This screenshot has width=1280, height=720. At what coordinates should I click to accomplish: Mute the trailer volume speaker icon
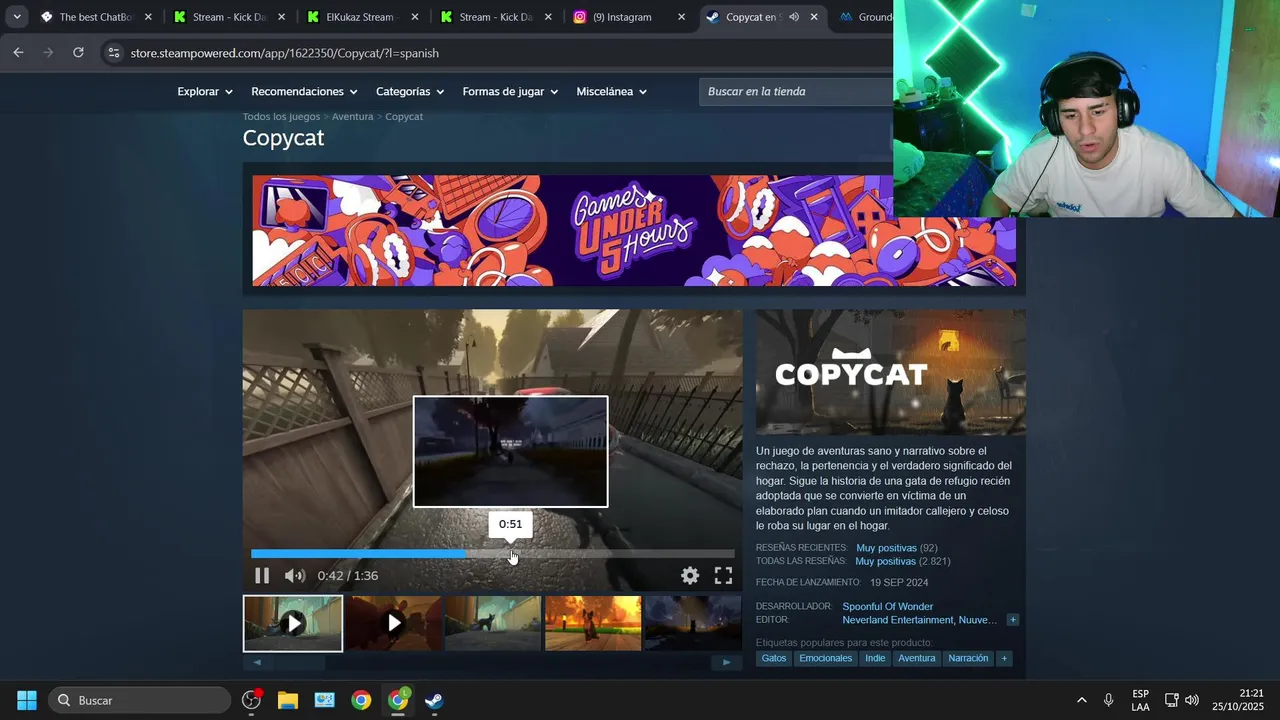click(294, 576)
